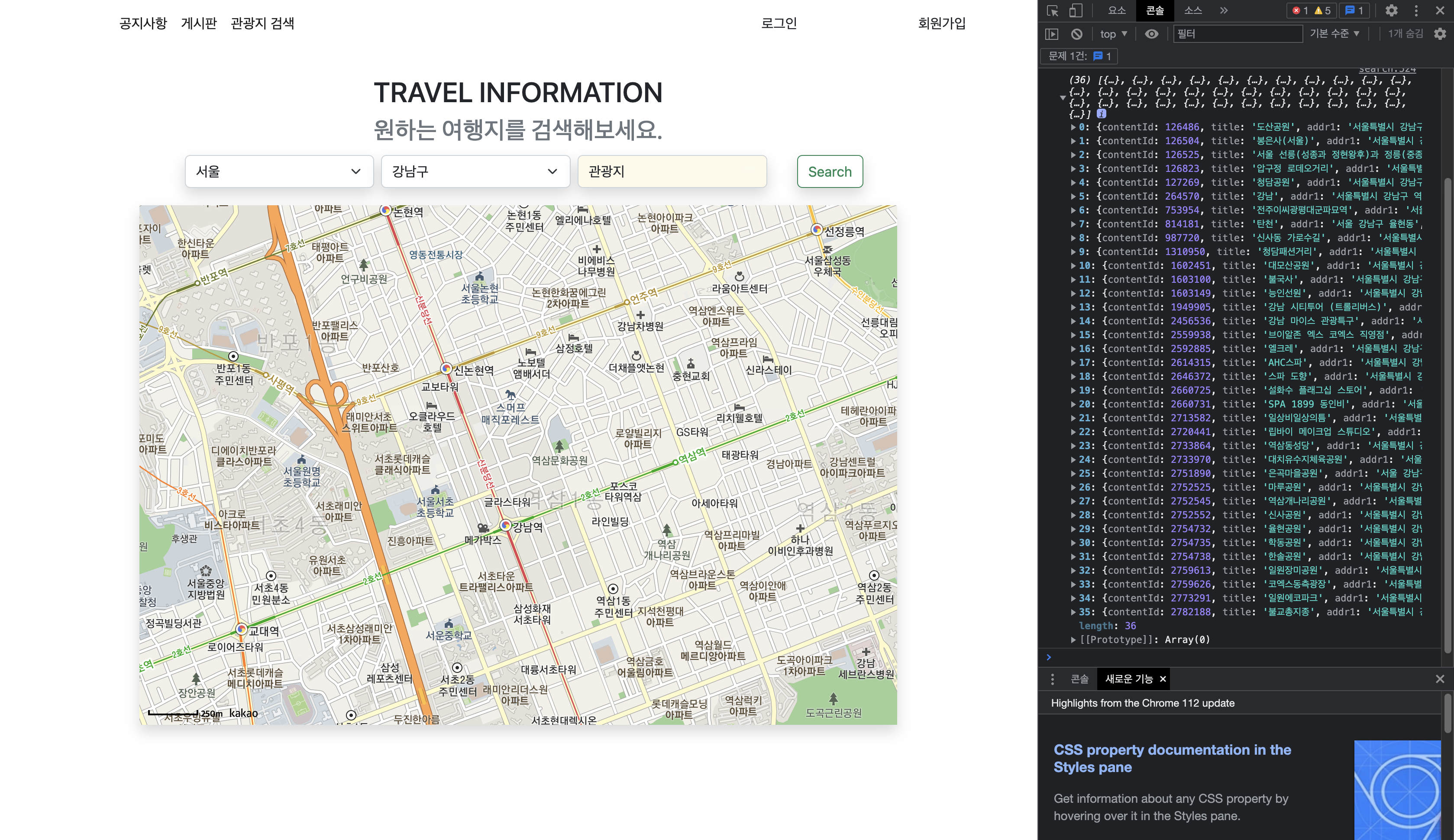Viewport: 1454px width, 840px height.
Task: Click the error and warning counter badge
Action: (x=1312, y=10)
